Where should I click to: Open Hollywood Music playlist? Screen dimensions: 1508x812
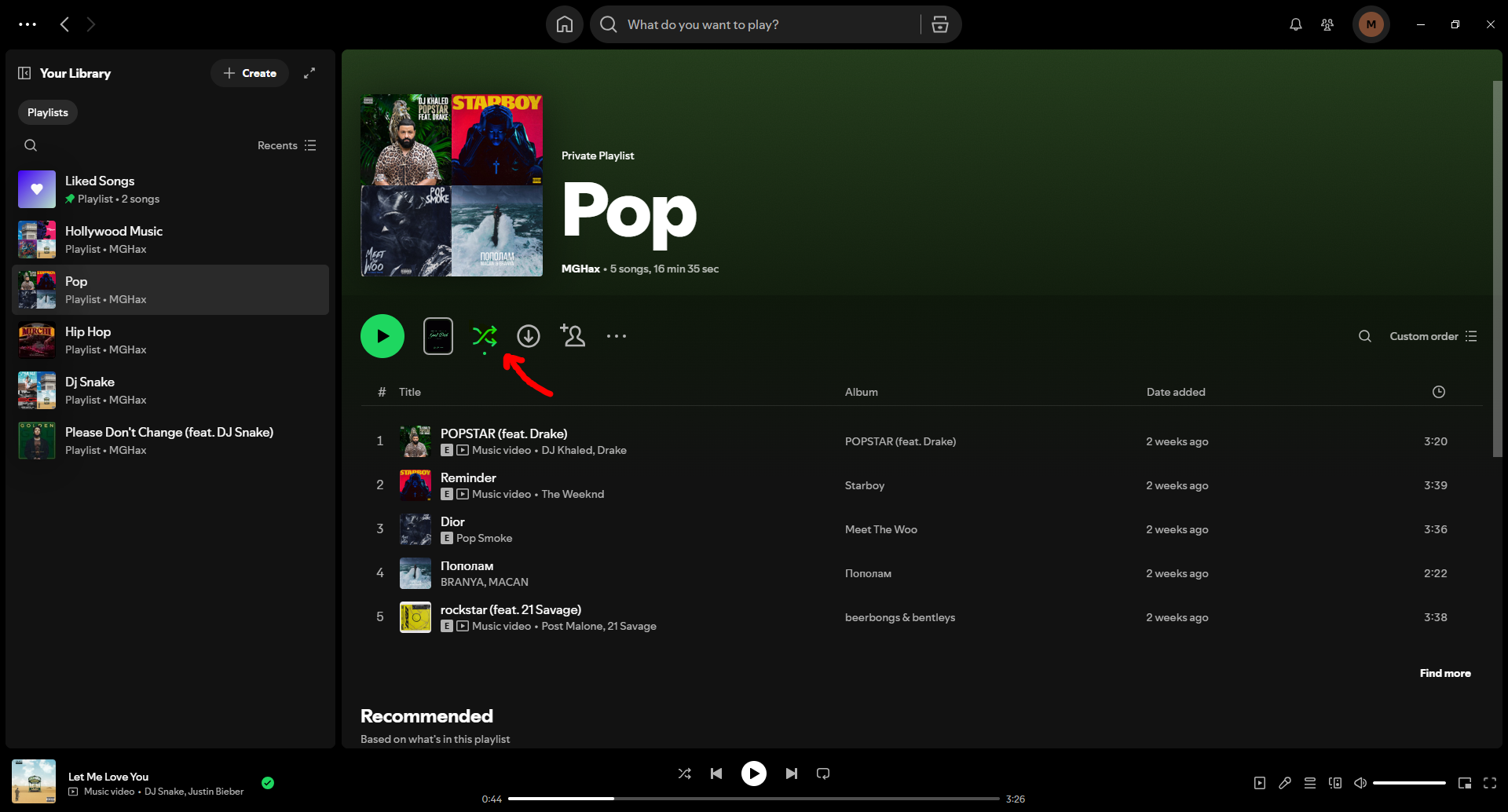pyautogui.click(x=170, y=240)
